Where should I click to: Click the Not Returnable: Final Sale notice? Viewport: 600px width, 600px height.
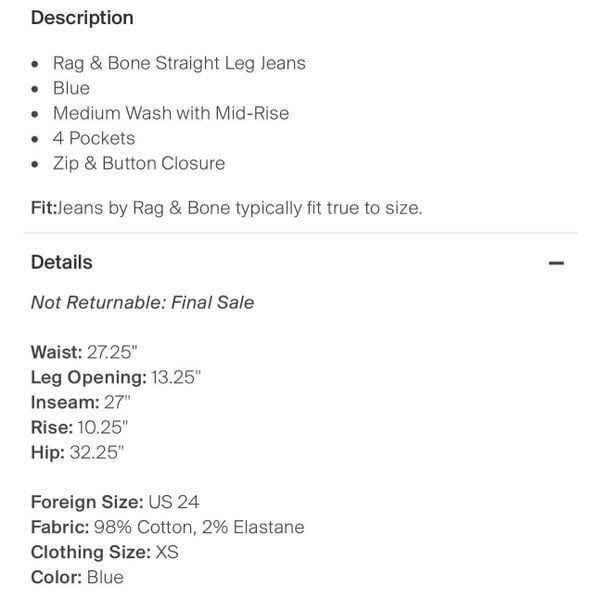pyautogui.click(x=142, y=303)
